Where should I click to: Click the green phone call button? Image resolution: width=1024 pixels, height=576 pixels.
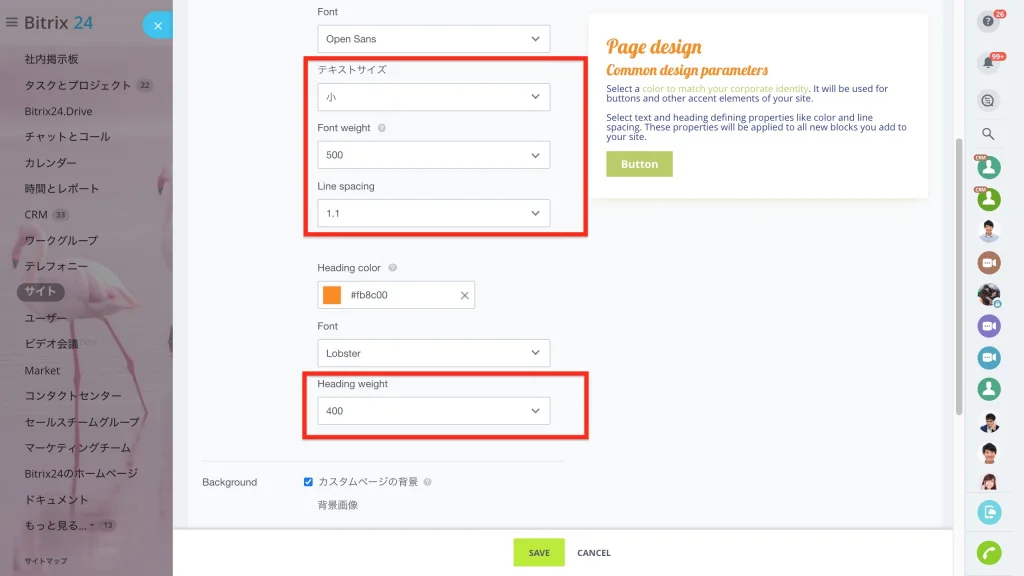pos(989,553)
